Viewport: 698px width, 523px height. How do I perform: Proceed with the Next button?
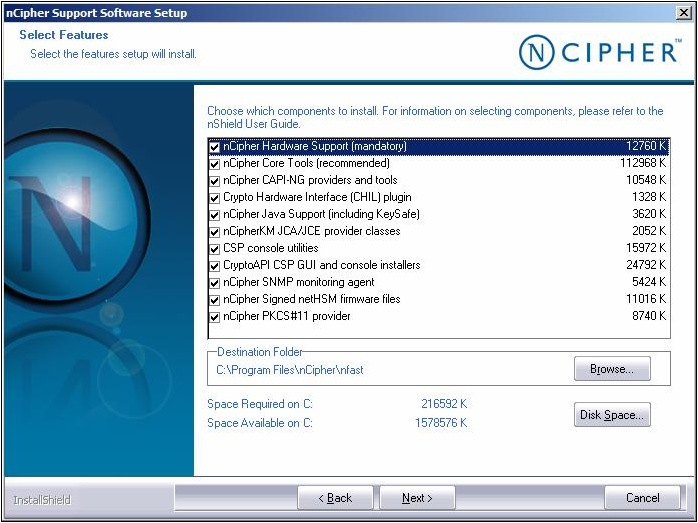(x=417, y=498)
